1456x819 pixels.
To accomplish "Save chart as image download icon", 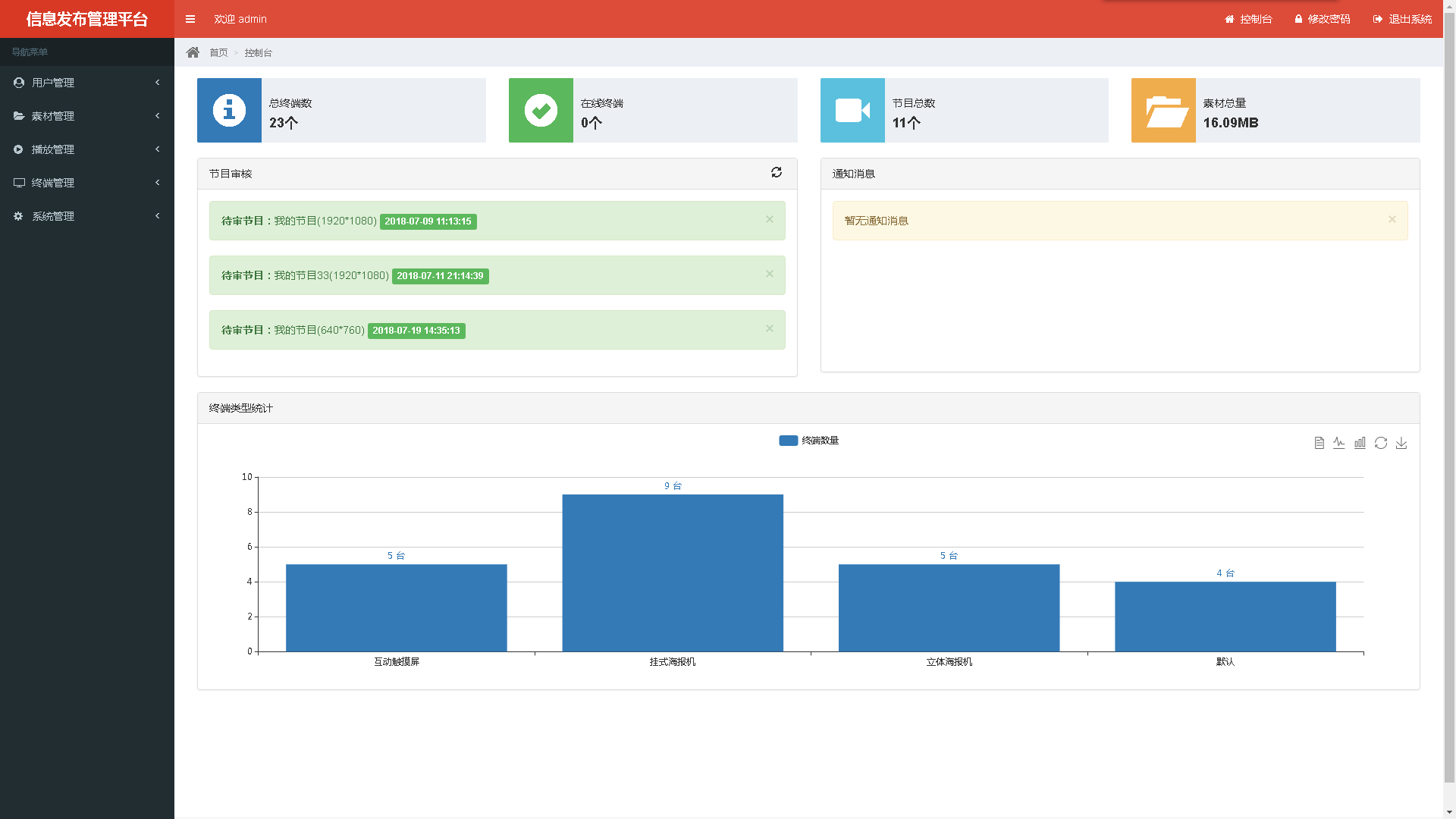I will (1401, 443).
